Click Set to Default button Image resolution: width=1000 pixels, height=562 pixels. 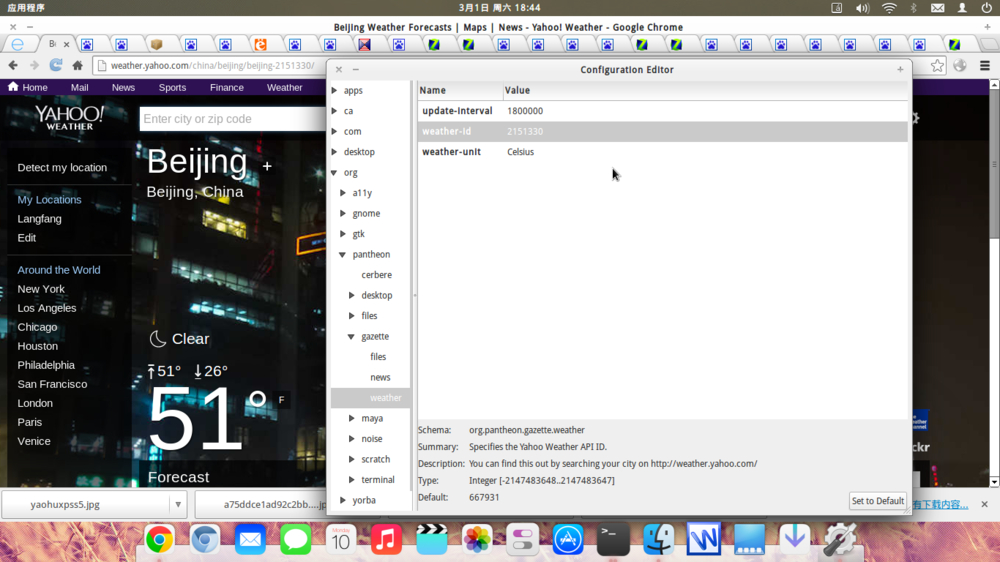[x=878, y=501]
